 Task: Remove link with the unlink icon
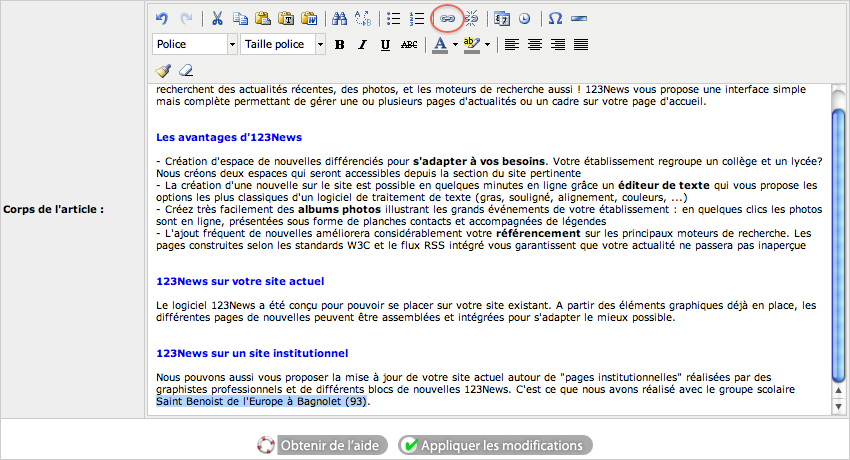coord(472,18)
